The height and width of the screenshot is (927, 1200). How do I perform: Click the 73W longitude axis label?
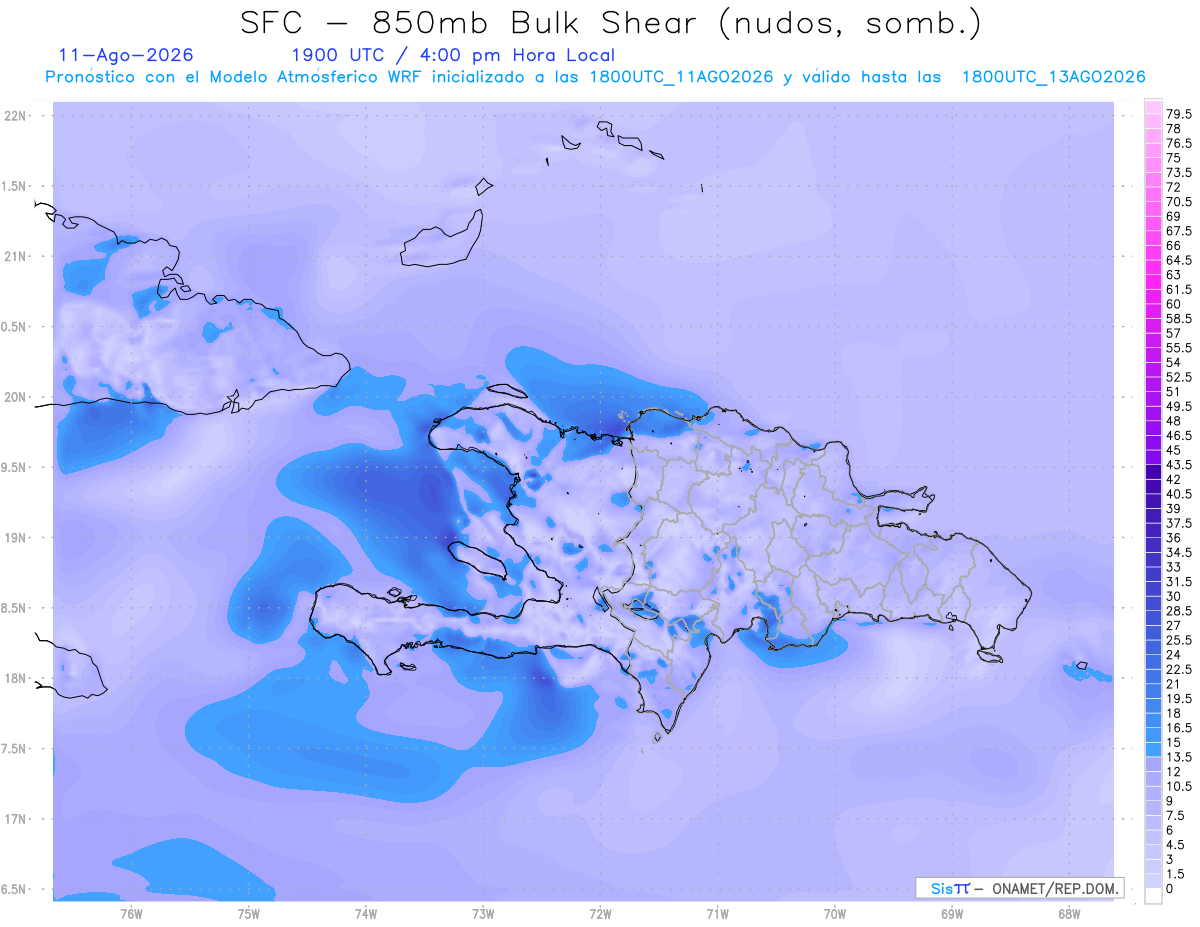[x=483, y=914]
